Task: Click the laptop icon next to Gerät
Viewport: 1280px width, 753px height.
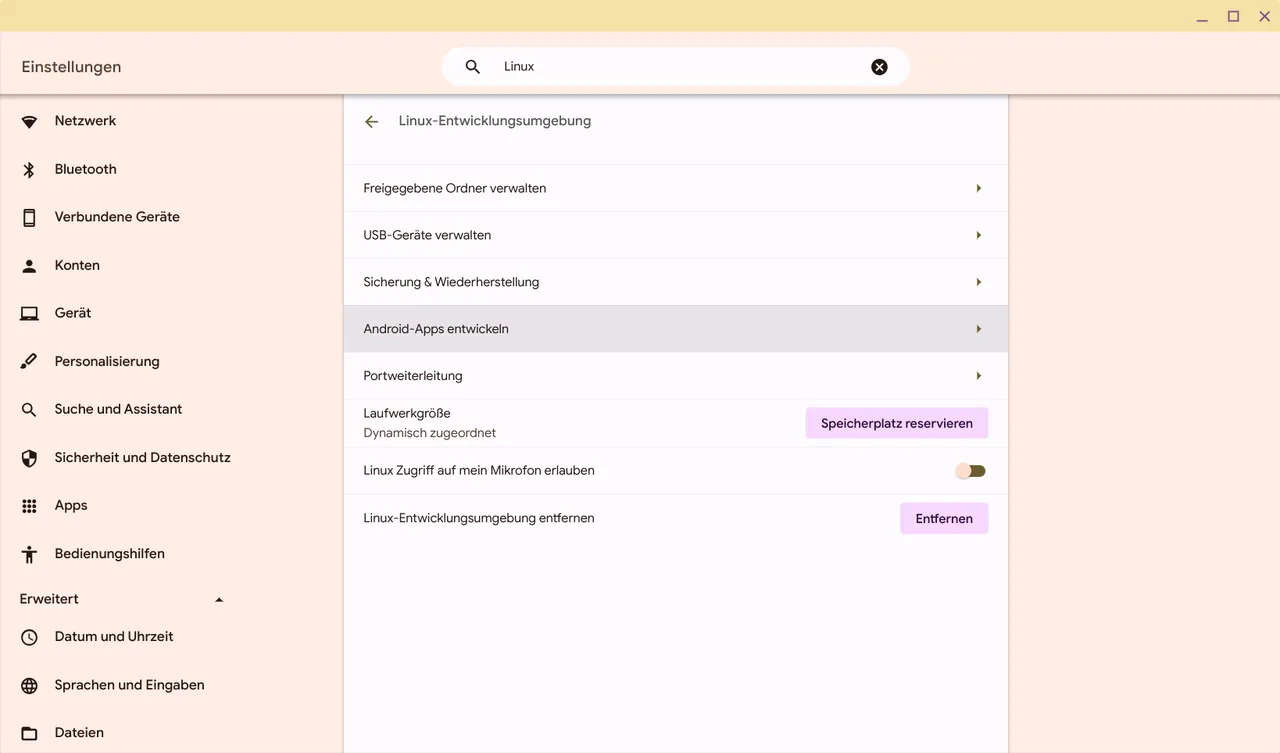Action: click(29, 314)
